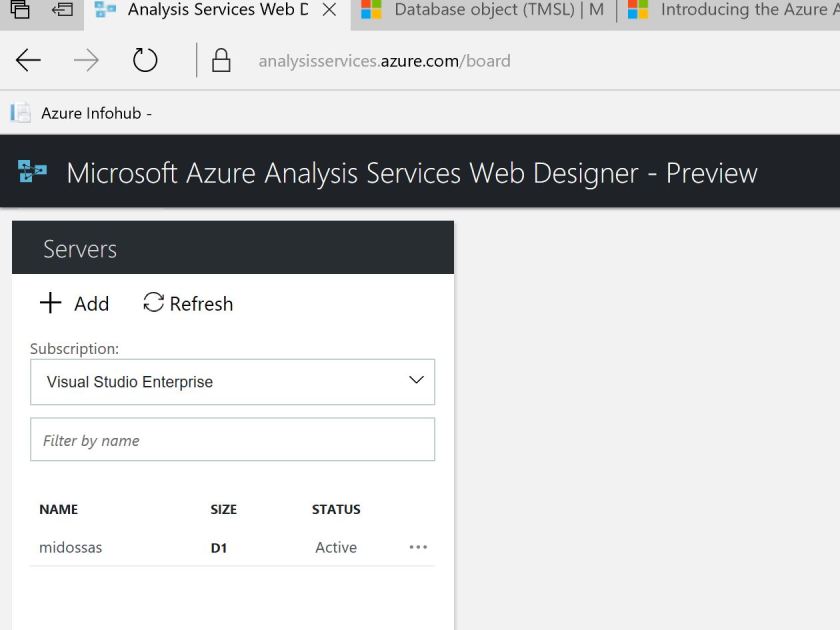Image resolution: width=840 pixels, height=630 pixels.
Task: Click the browser page reload icon
Action: tap(145, 60)
